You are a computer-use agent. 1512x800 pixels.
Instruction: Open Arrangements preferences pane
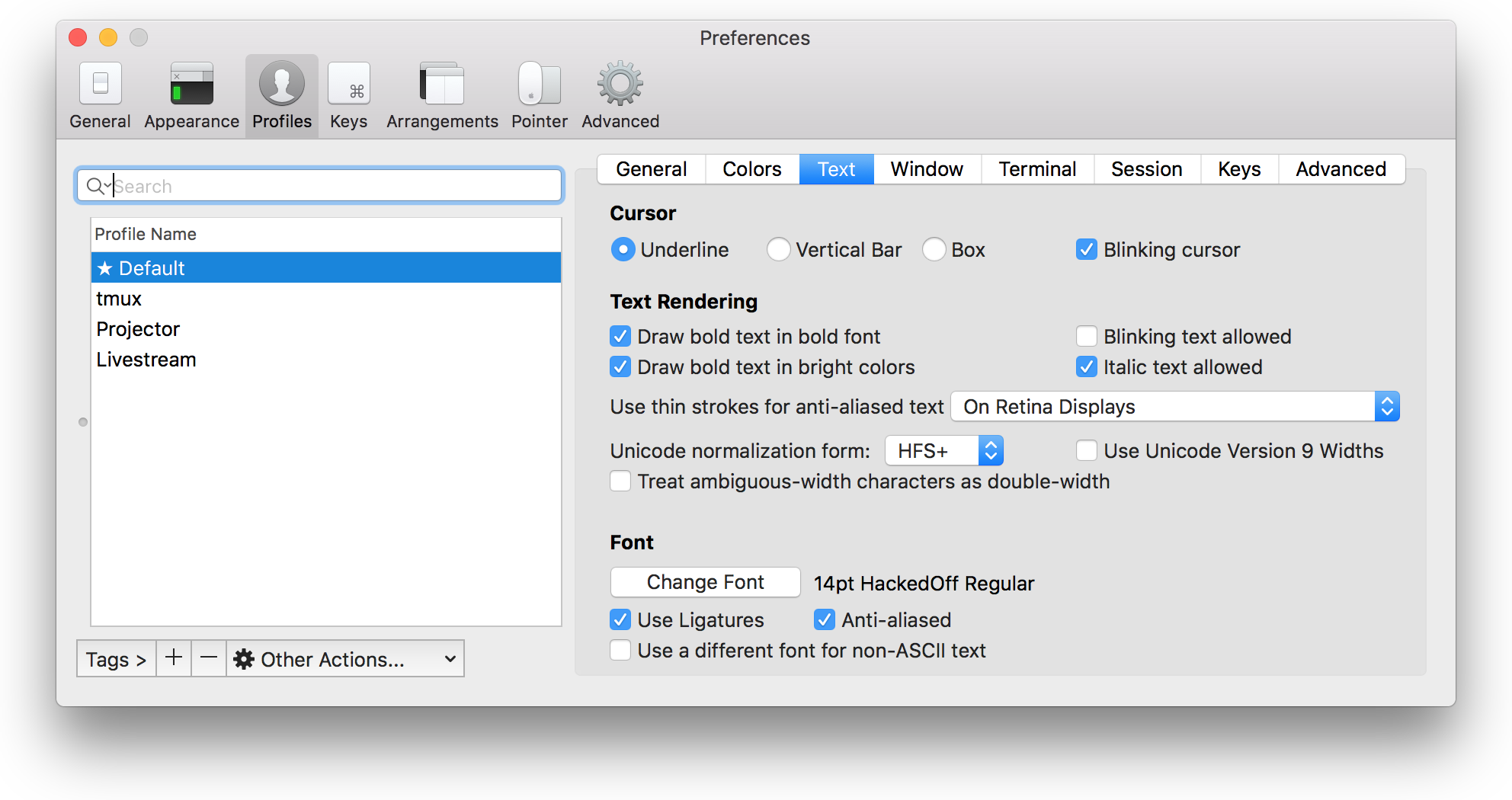click(x=442, y=96)
